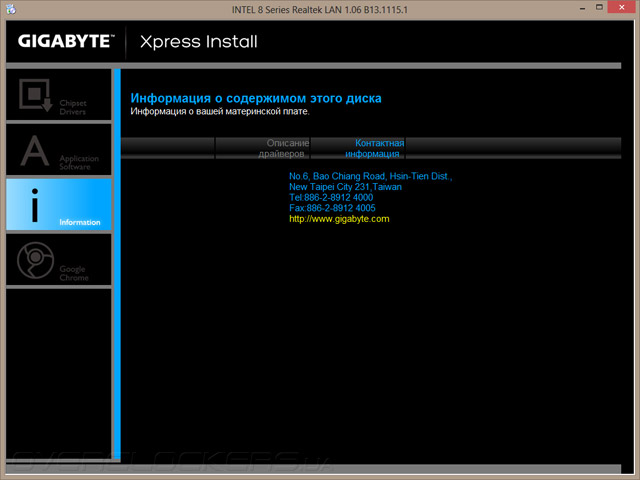Screen dimensions: 640x480
Task: Switch to the Описание драйверов tab
Action: pyautogui.click(x=262, y=148)
